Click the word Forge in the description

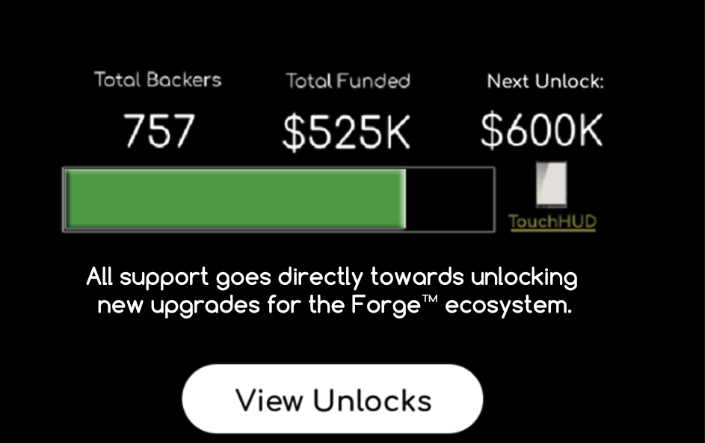pos(386,306)
